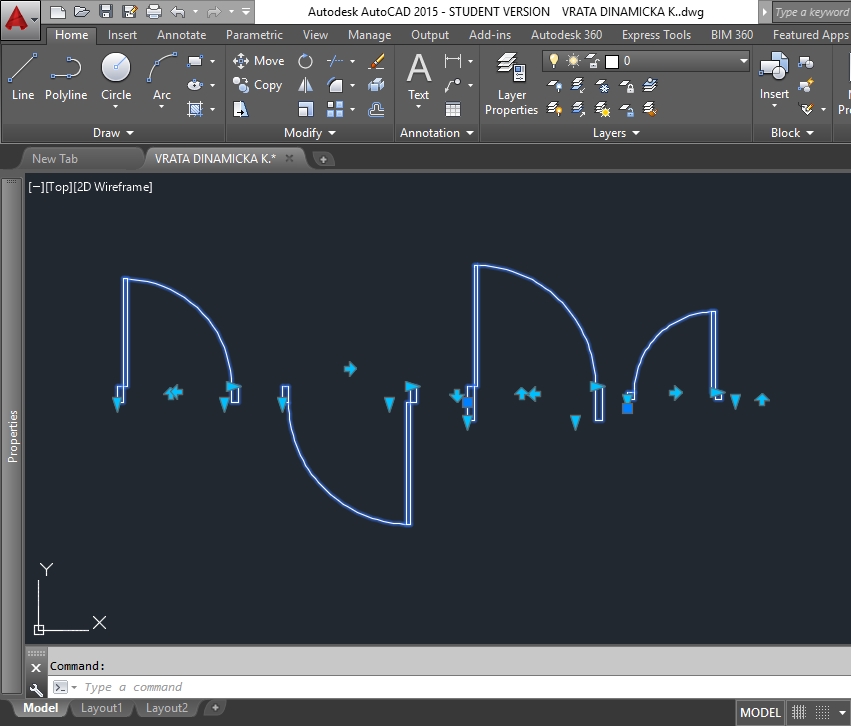This screenshot has height=726, width=851.
Task: Open the Layout1 tab
Action: 101,709
